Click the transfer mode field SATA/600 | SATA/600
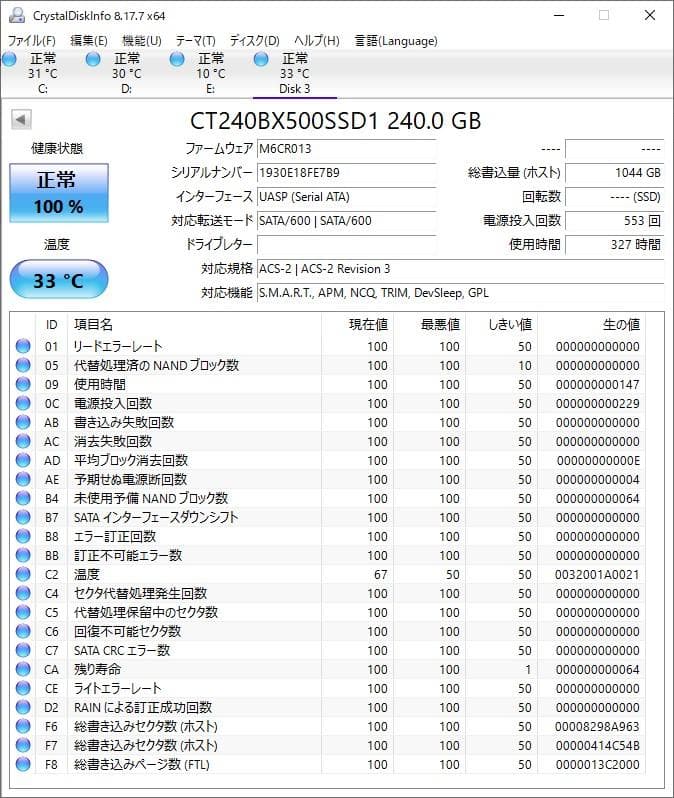This screenshot has height=798, width=674. (346, 221)
